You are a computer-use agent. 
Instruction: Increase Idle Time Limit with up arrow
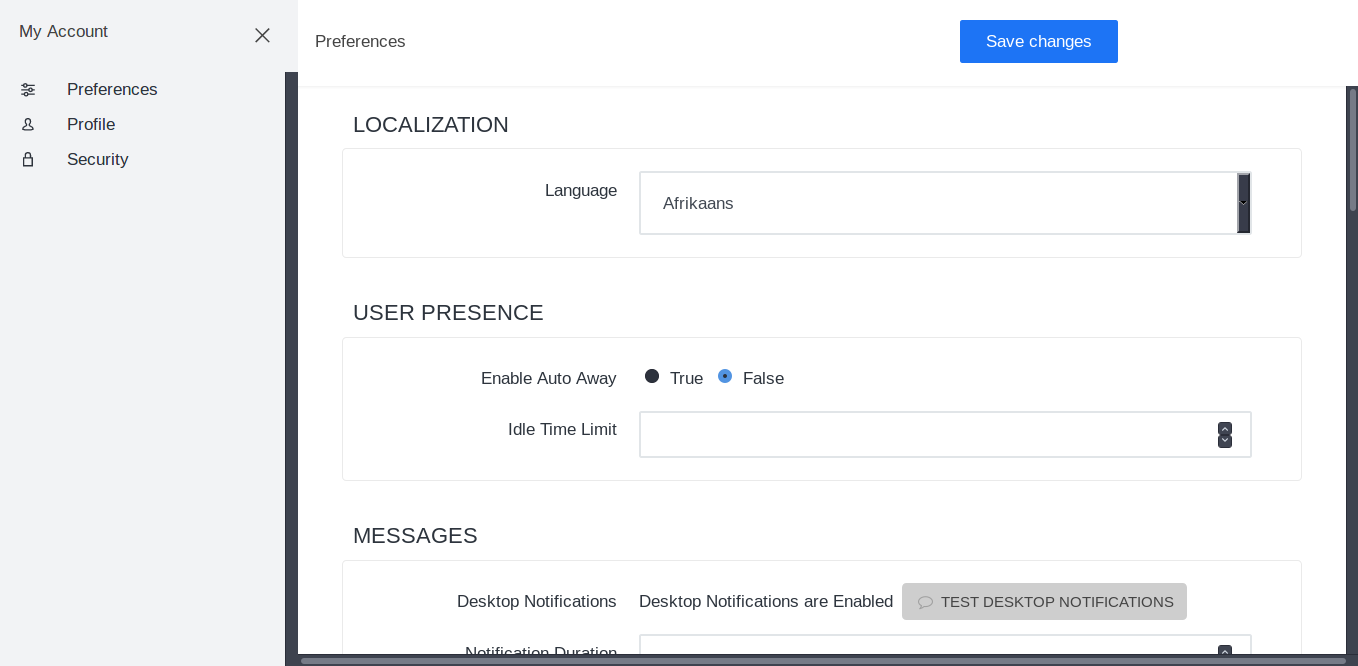pyautogui.click(x=1225, y=429)
